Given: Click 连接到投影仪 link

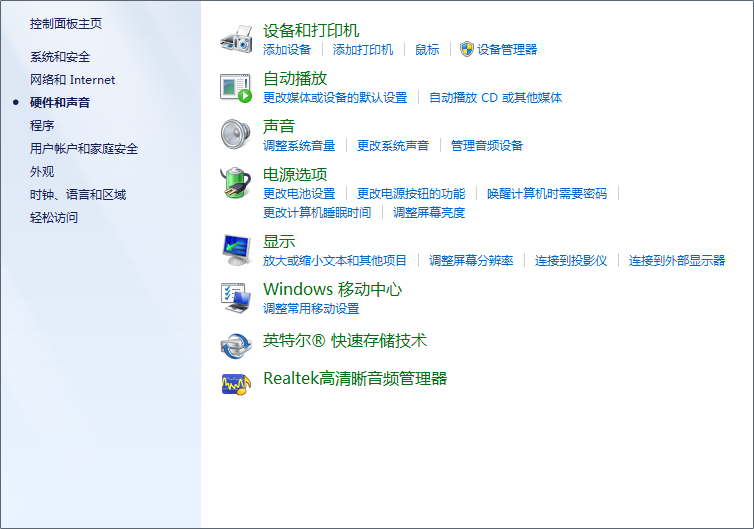Looking at the screenshot, I should click(x=571, y=261).
